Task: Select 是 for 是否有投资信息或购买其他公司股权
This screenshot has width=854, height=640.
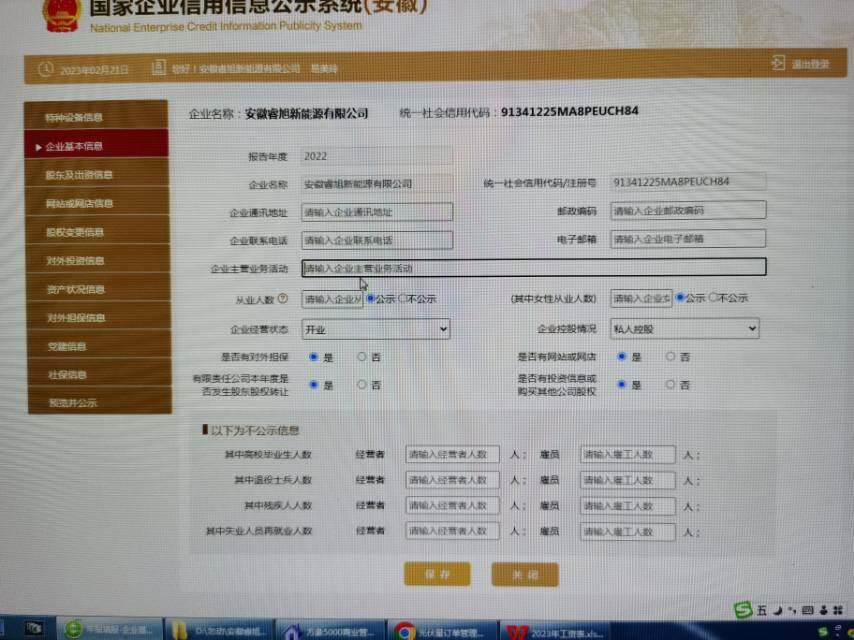Action: click(x=621, y=385)
